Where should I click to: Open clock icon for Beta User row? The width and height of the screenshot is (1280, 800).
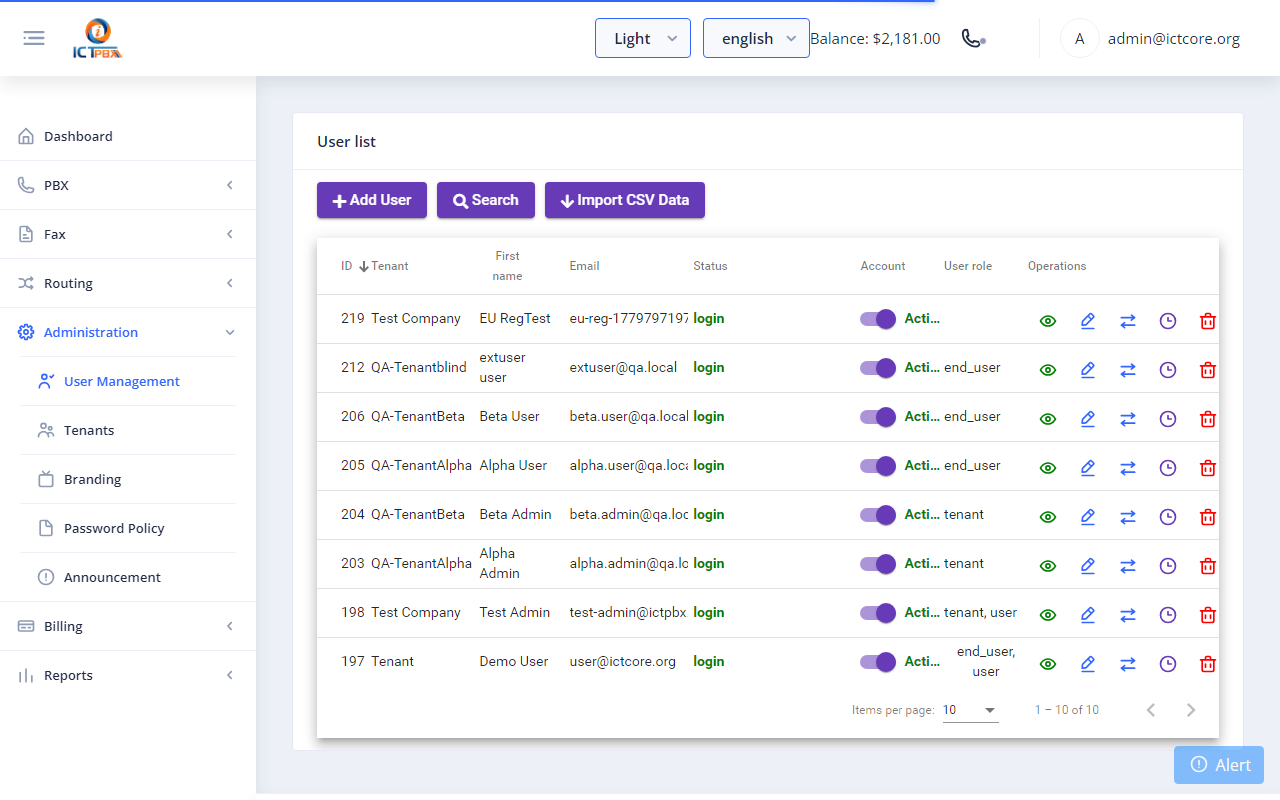point(1168,419)
